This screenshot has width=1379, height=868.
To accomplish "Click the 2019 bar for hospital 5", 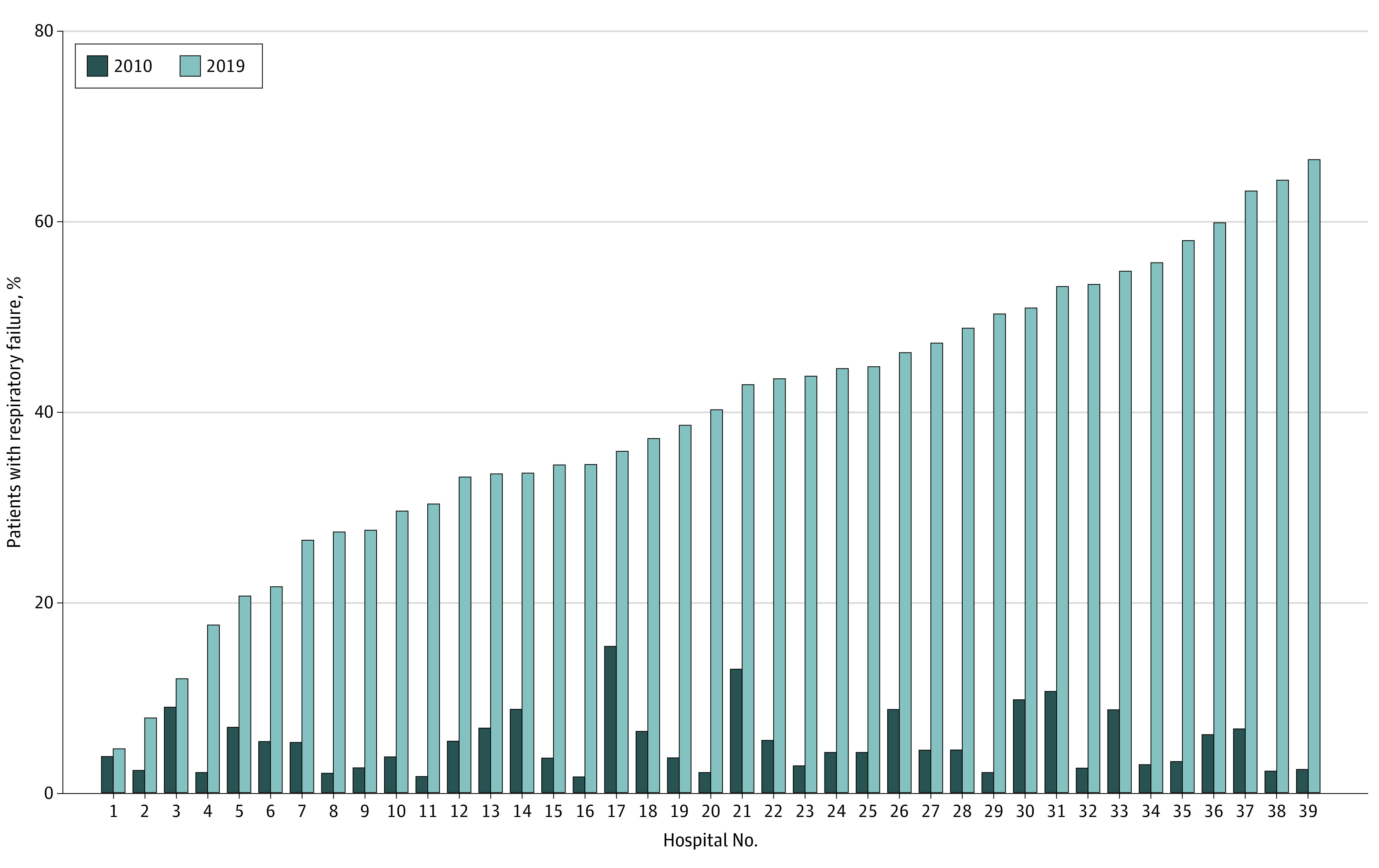I will [244, 694].
